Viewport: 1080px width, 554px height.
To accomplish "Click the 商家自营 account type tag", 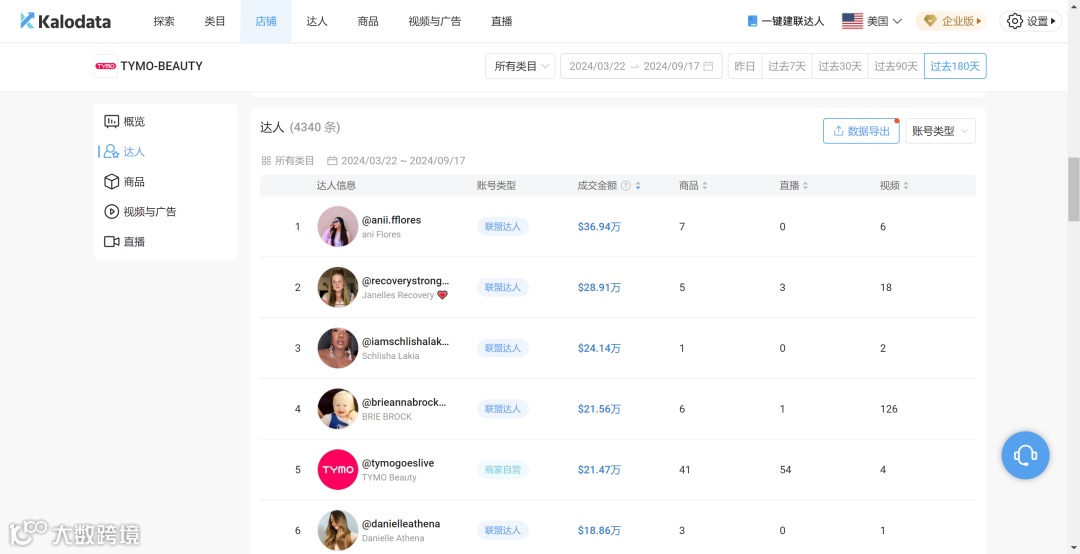I will pyautogui.click(x=503, y=470).
